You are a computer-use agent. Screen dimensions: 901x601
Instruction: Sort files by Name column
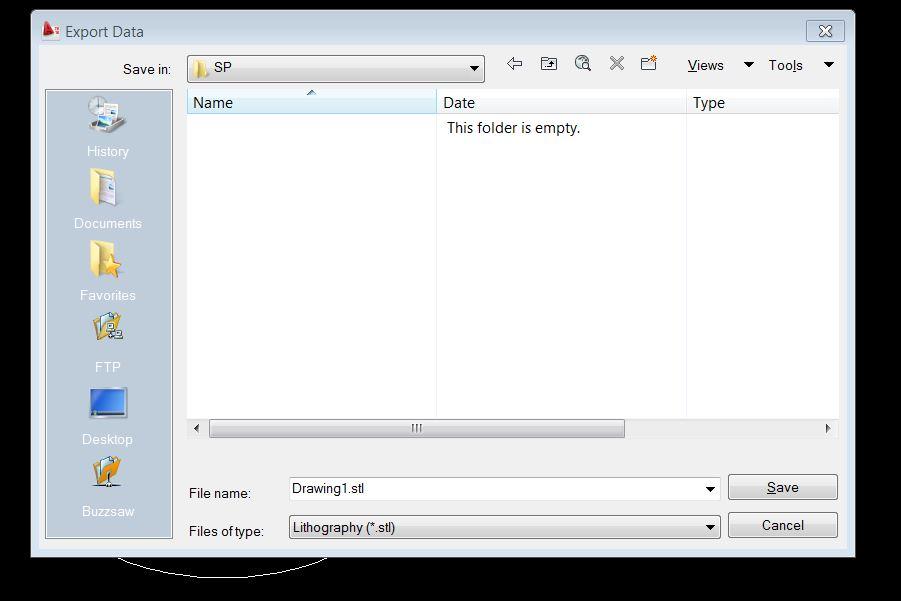point(311,102)
